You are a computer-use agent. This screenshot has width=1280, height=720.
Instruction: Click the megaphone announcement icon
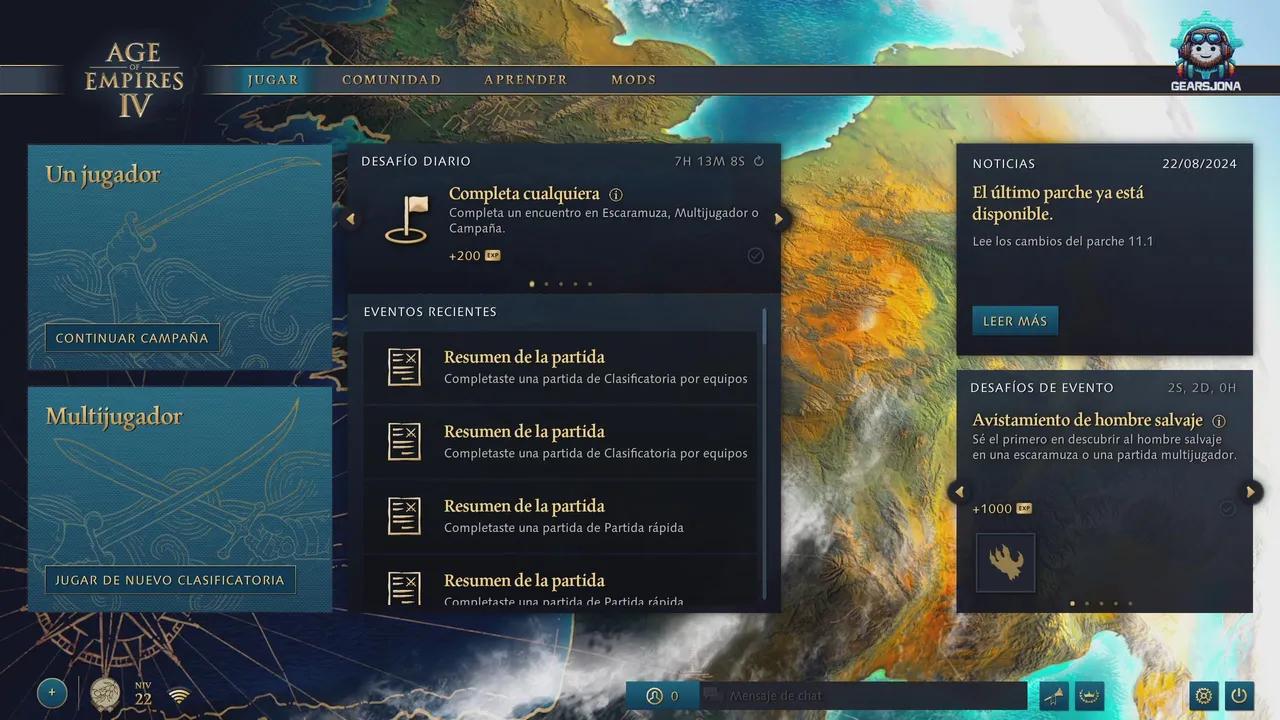pyautogui.click(x=1054, y=696)
